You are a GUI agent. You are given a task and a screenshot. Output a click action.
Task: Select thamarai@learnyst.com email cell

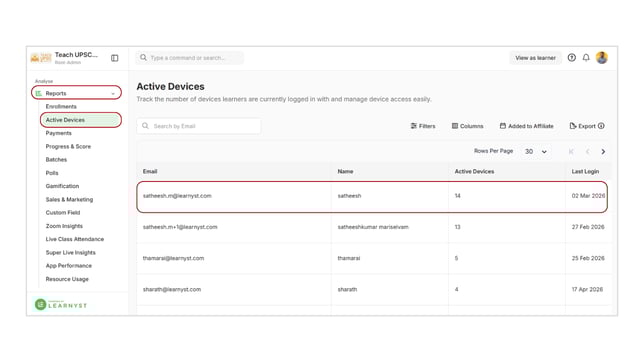coord(173,258)
